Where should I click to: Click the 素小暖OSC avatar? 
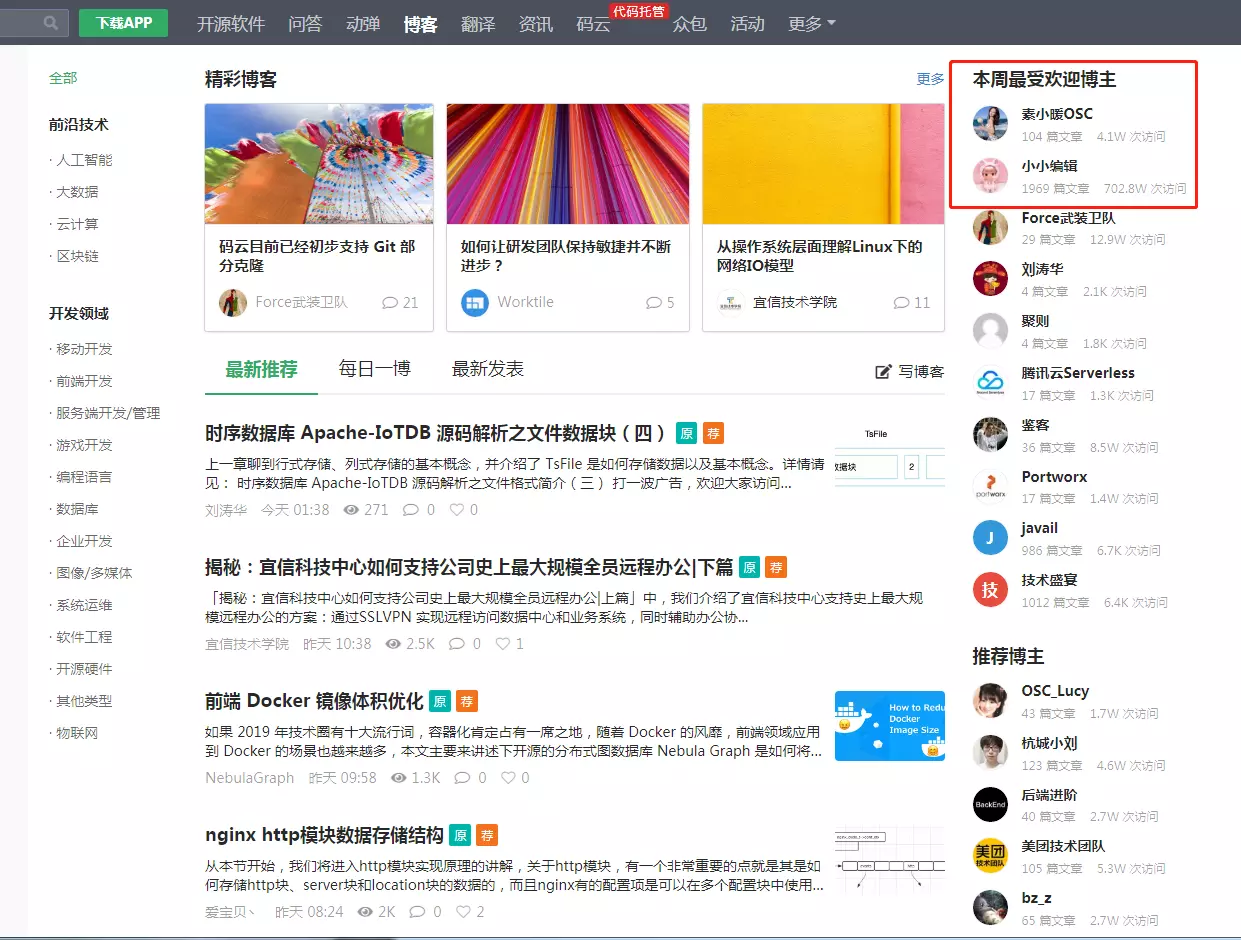click(x=990, y=124)
